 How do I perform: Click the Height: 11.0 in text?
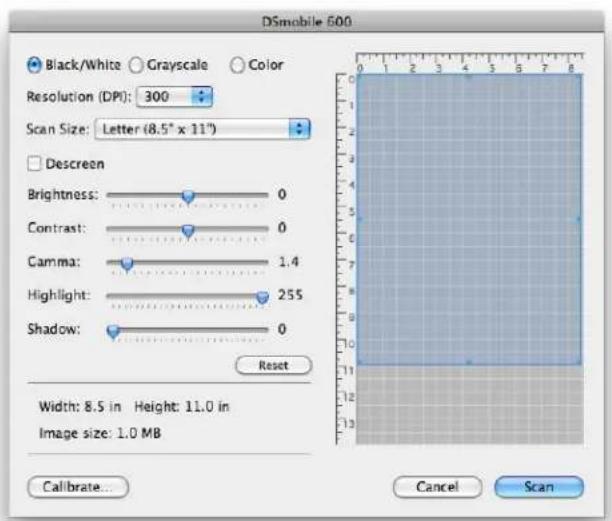click(182, 407)
